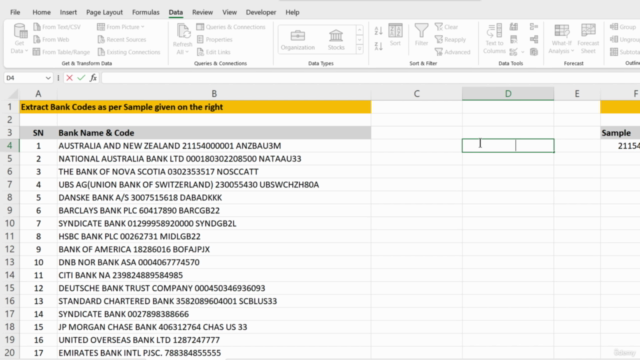Image resolution: width=640 pixels, height=360 pixels.
Task: Sort A to Z ascending
Action: (378, 31)
